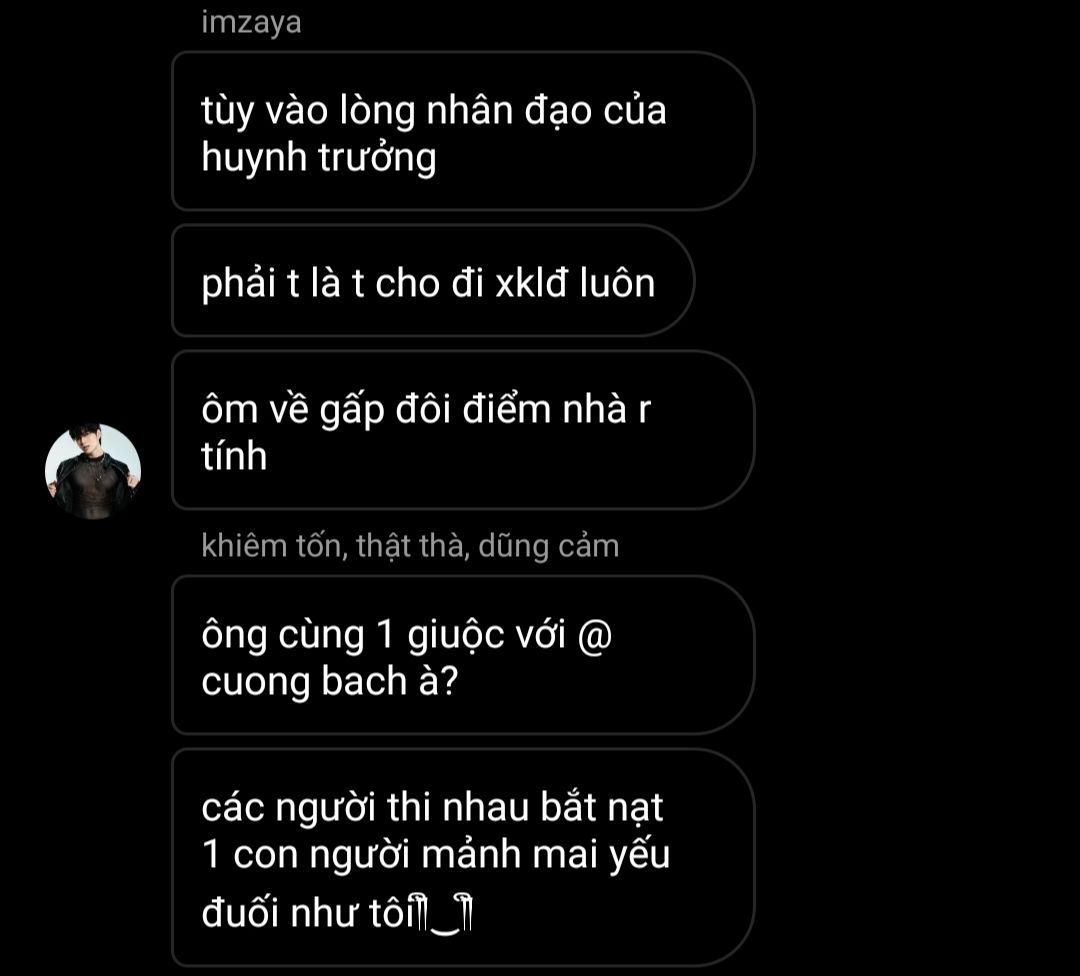Open the imzaya sender name
The height and width of the screenshot is (976, 1080).
pyautogui.click(x=251, y=23)
